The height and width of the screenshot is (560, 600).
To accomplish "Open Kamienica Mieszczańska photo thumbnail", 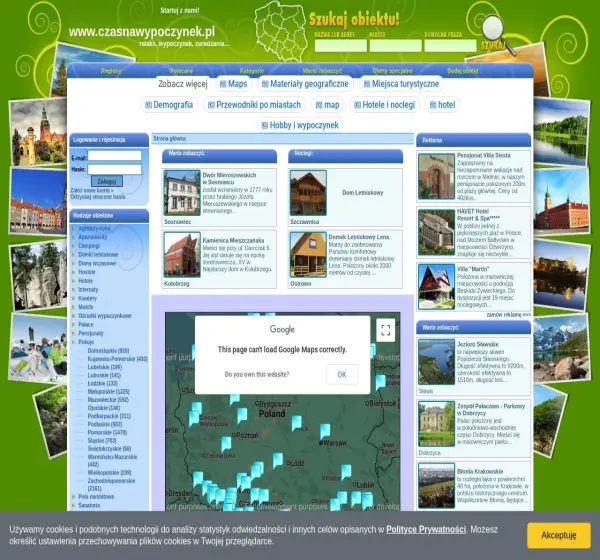I will point(182,255).
